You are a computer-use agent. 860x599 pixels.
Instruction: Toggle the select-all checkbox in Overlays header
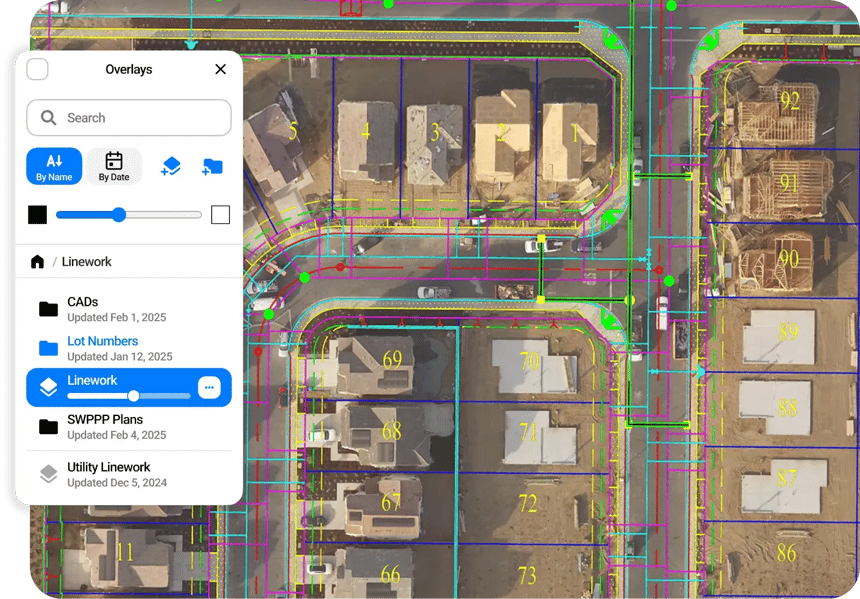37,69
